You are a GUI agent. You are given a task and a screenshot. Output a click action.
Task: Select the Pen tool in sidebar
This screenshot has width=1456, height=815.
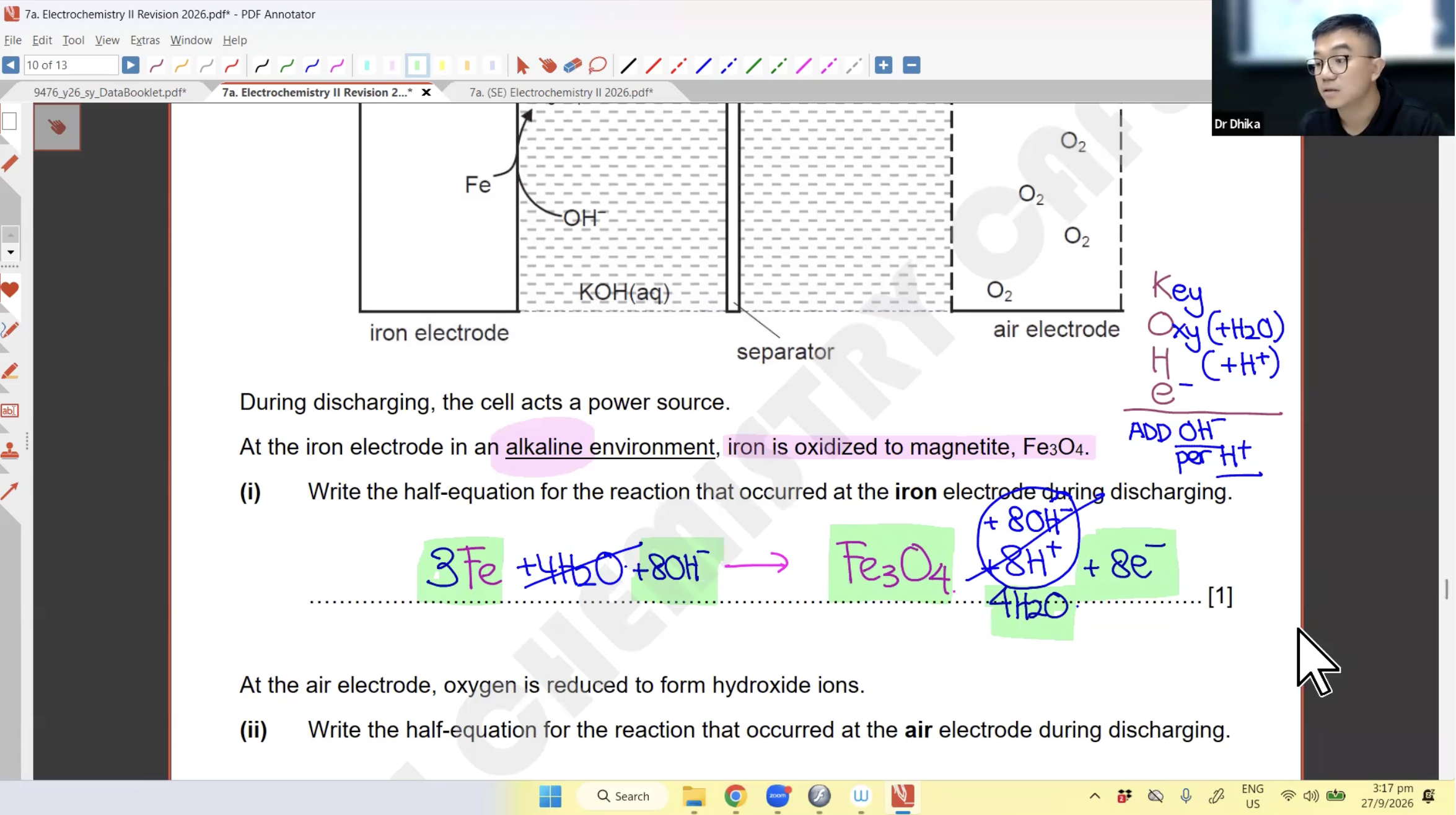coord(10,330)
